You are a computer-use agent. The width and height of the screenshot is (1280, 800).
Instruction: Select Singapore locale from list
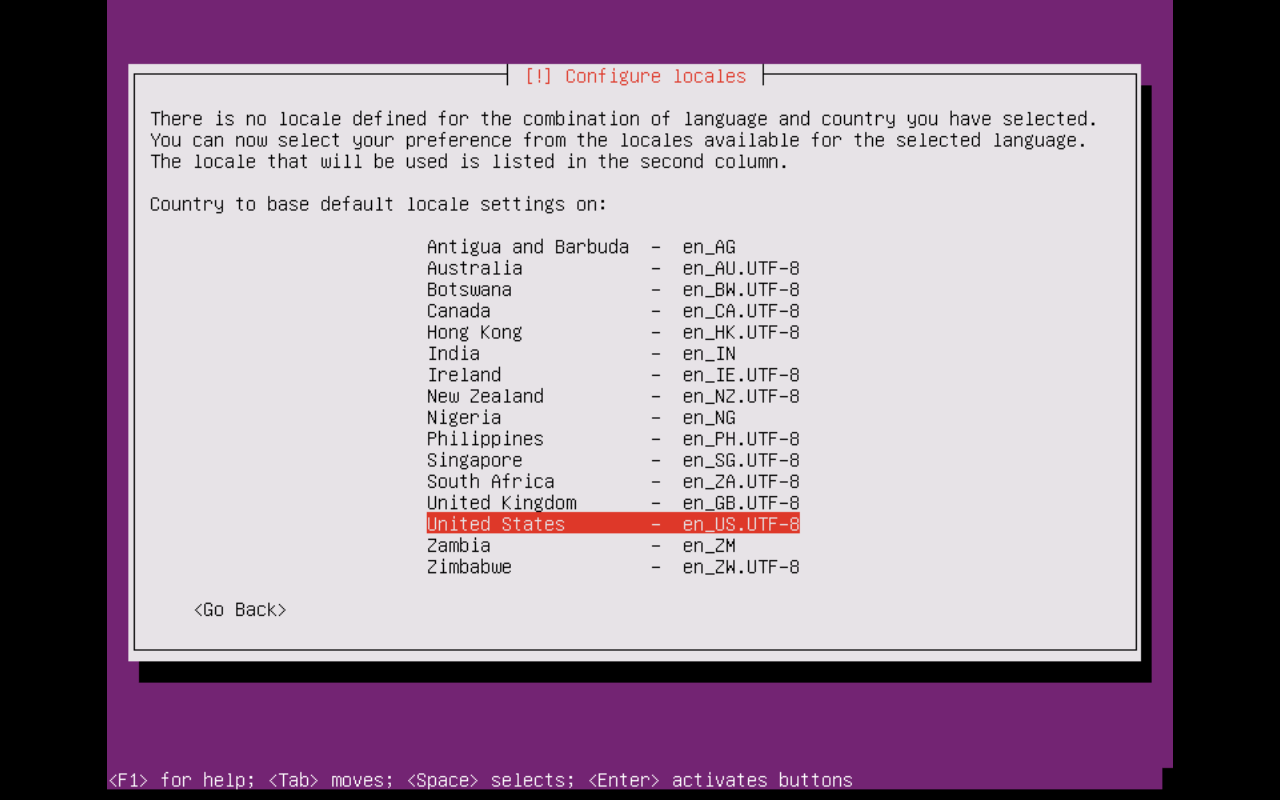[x=613, y=460]
